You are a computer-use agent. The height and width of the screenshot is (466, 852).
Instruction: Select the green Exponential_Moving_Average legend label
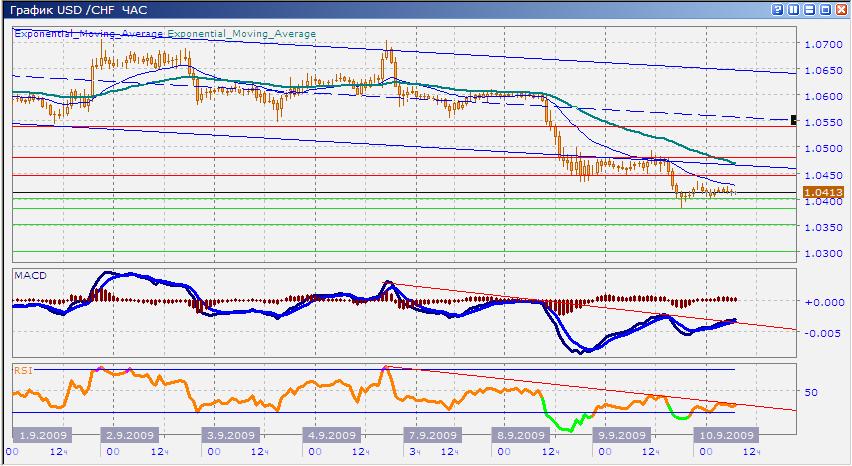coord(241,34)
